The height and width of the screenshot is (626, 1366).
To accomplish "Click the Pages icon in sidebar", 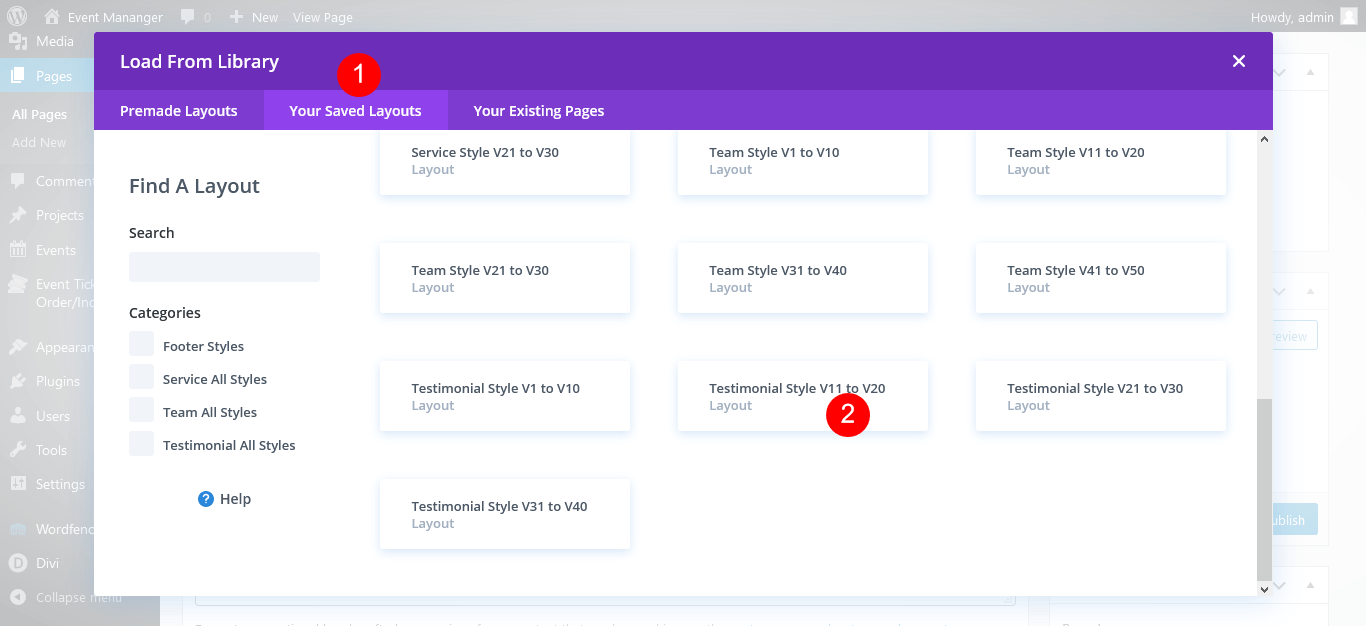I will (x=18, y=75).
